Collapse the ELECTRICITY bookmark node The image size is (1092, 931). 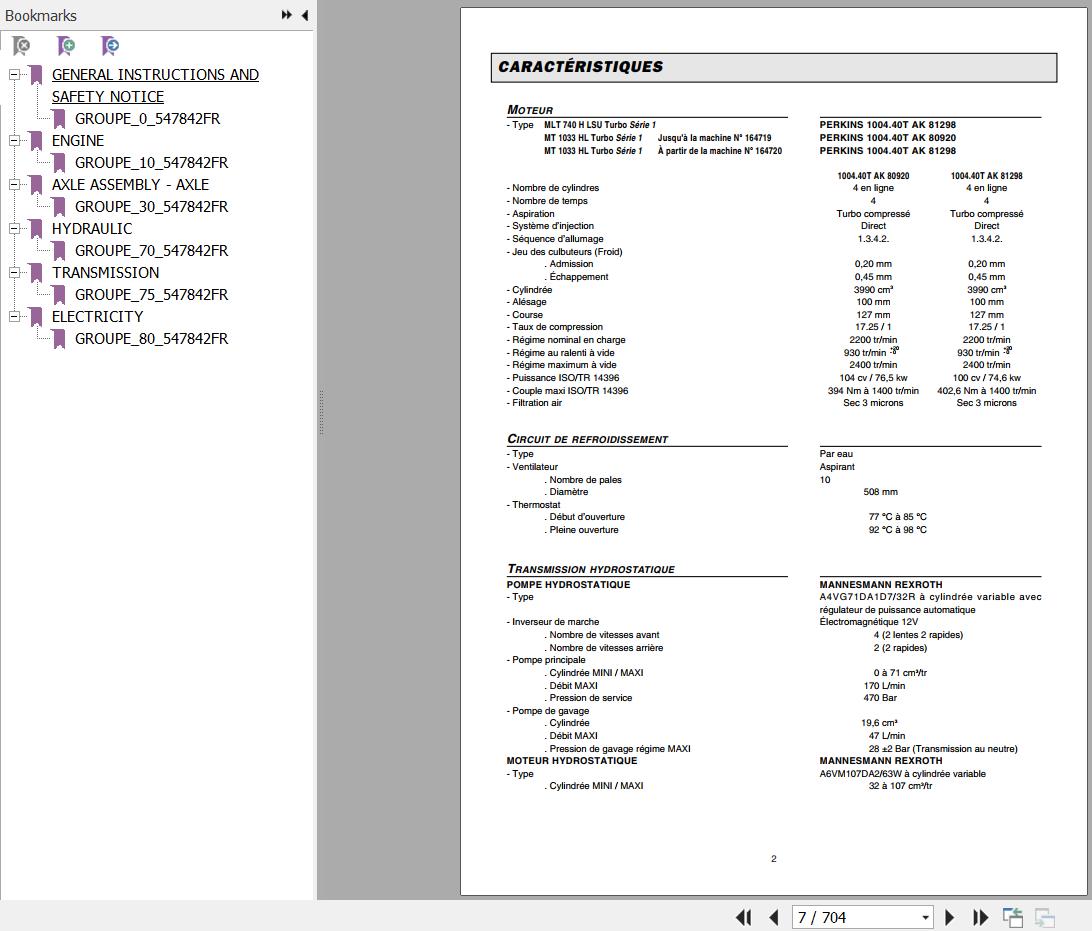pyautogui.click(x=14, y=316)
